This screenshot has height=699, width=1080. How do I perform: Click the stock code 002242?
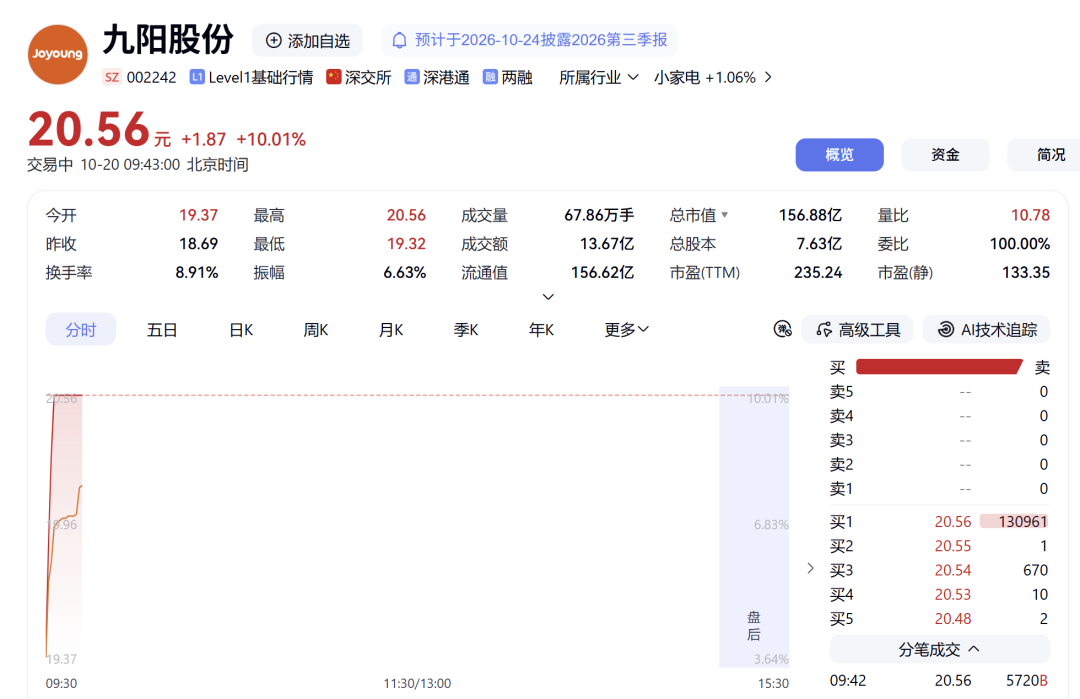(152, 77)
